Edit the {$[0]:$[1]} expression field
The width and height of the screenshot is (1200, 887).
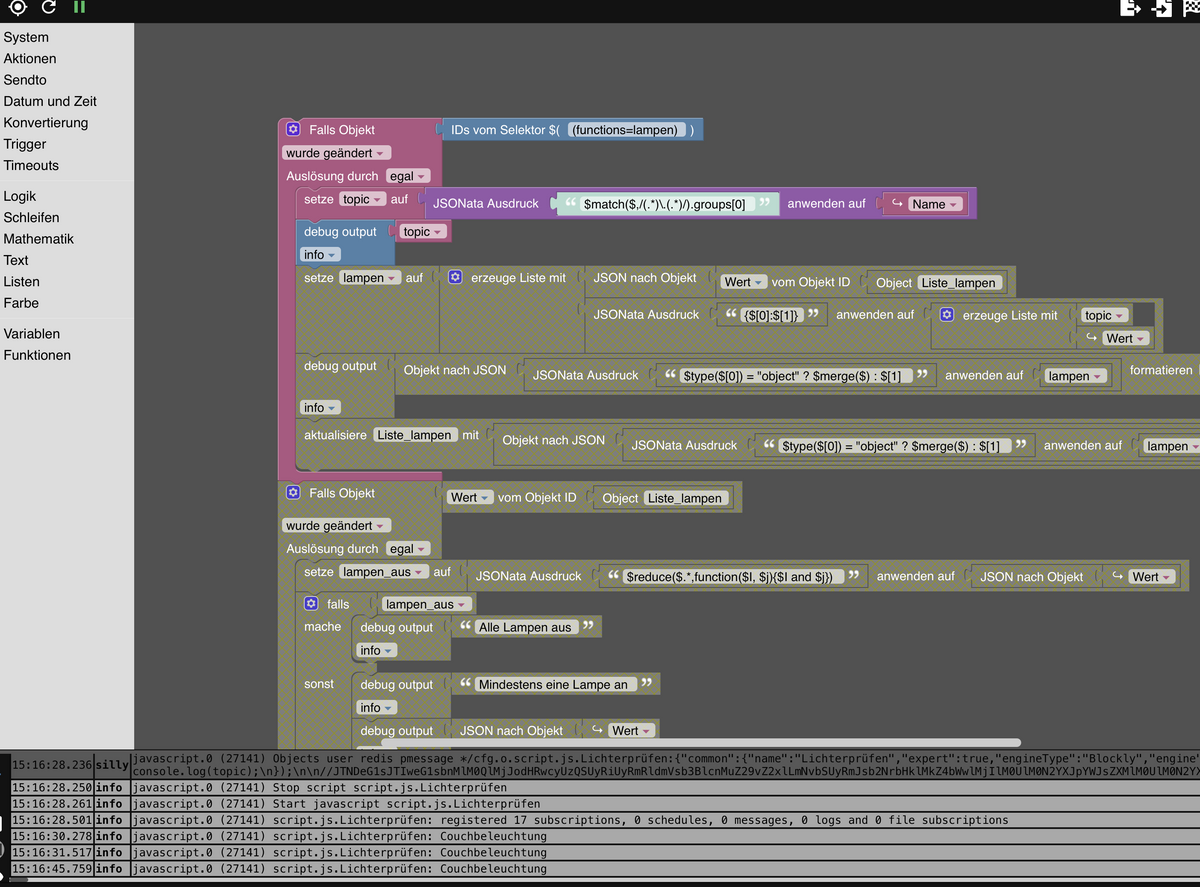coord(770,315)
